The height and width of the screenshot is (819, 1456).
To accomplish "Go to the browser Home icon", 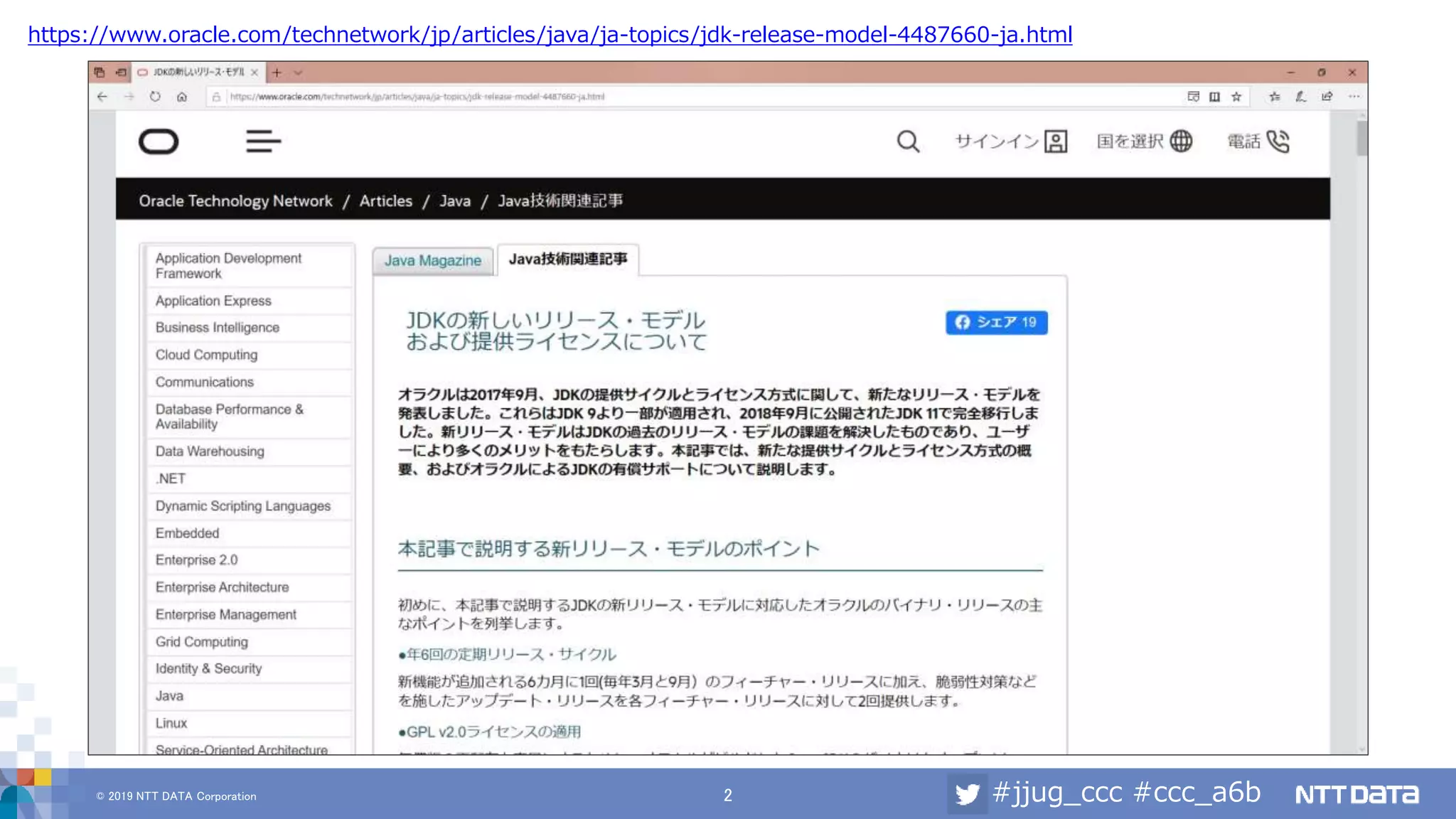I will click(x=182, y=97).
